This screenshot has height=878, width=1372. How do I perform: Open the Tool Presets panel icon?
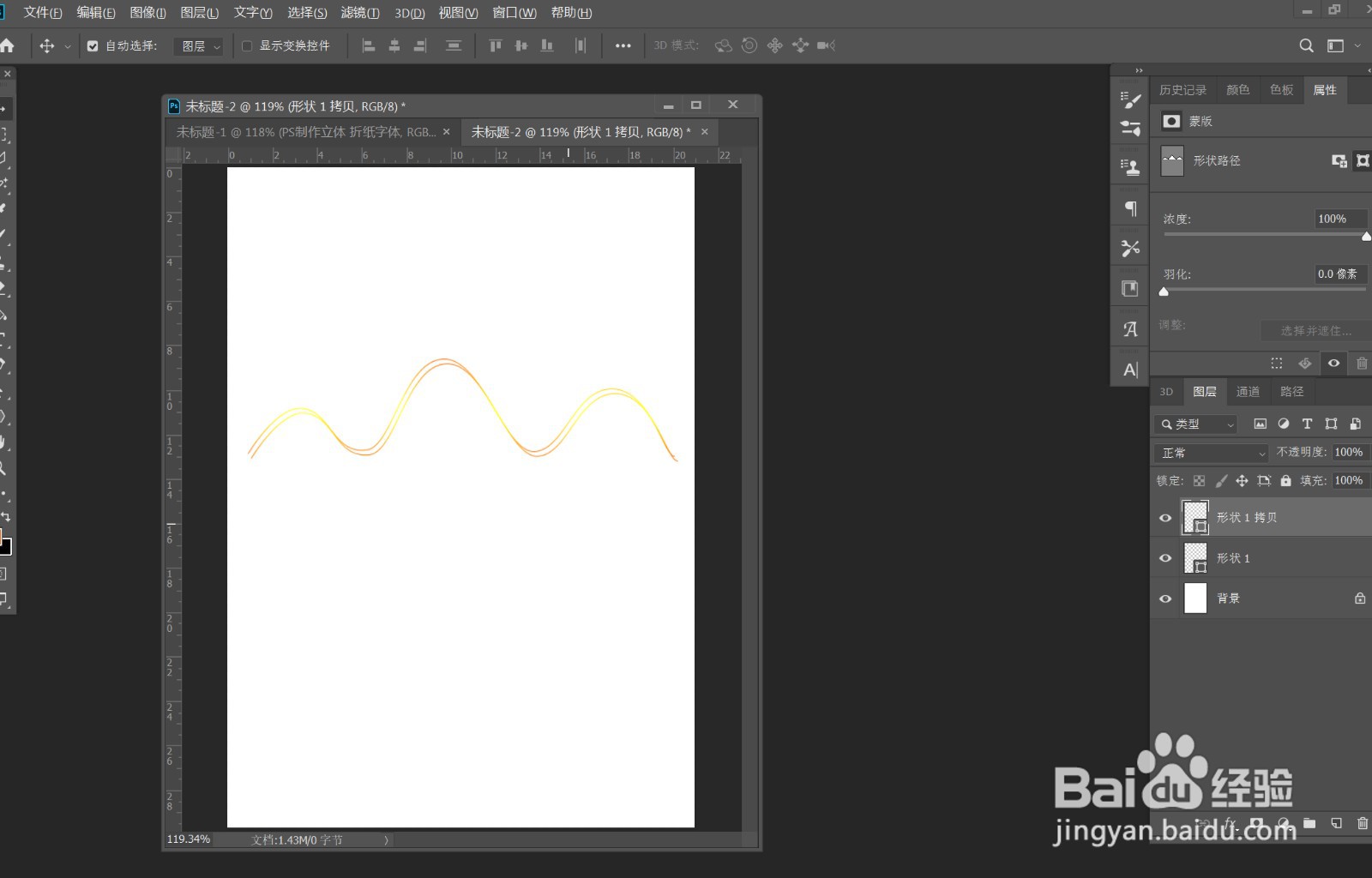1130,249
